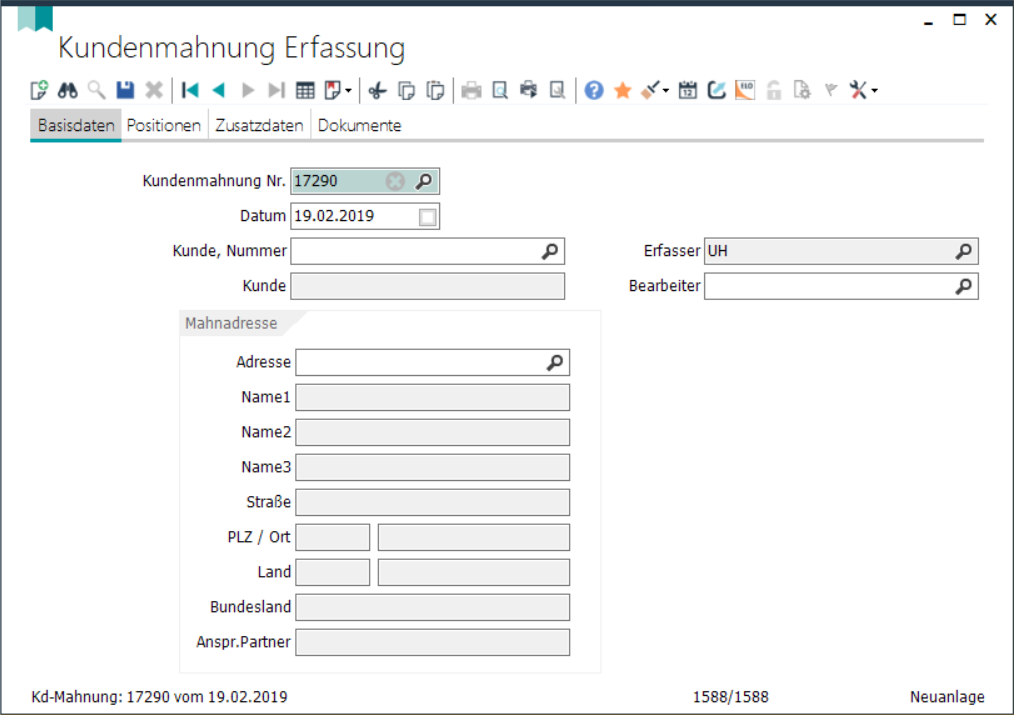This screenshot has width=1014, height=715.
Task: Open the Zusatzdaten tab
Action: pos(259,125)
